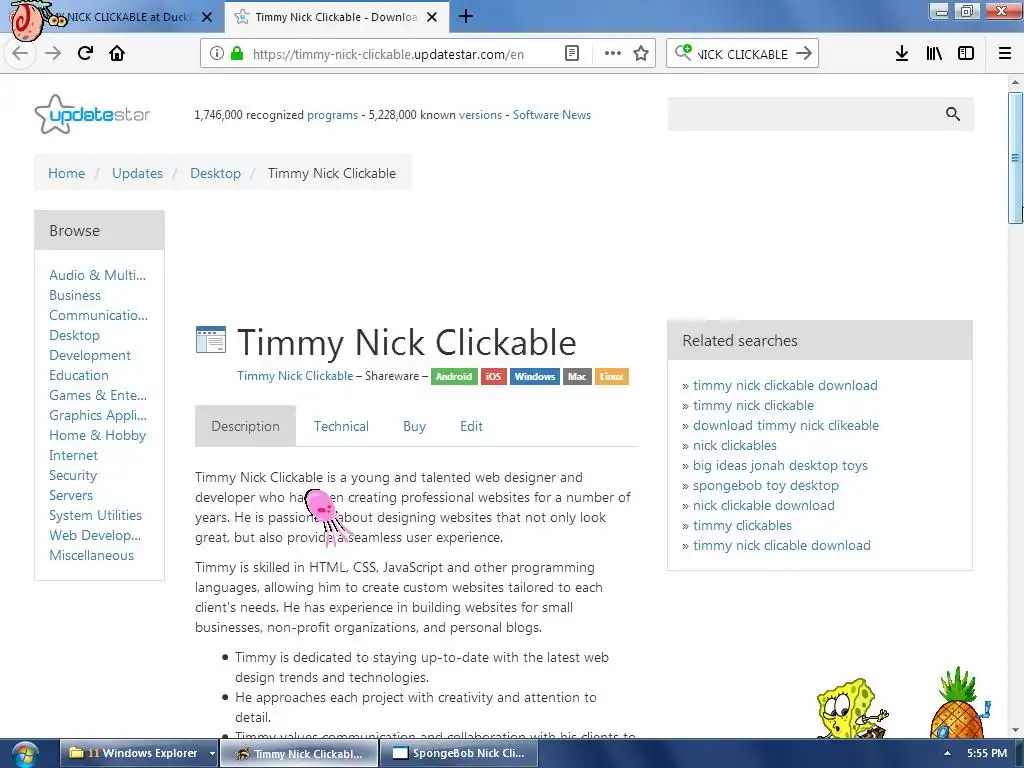Viewport: 1024px width, 768px height.
Task: Click in the UpdateStar search input field
Action: point(807,114)
